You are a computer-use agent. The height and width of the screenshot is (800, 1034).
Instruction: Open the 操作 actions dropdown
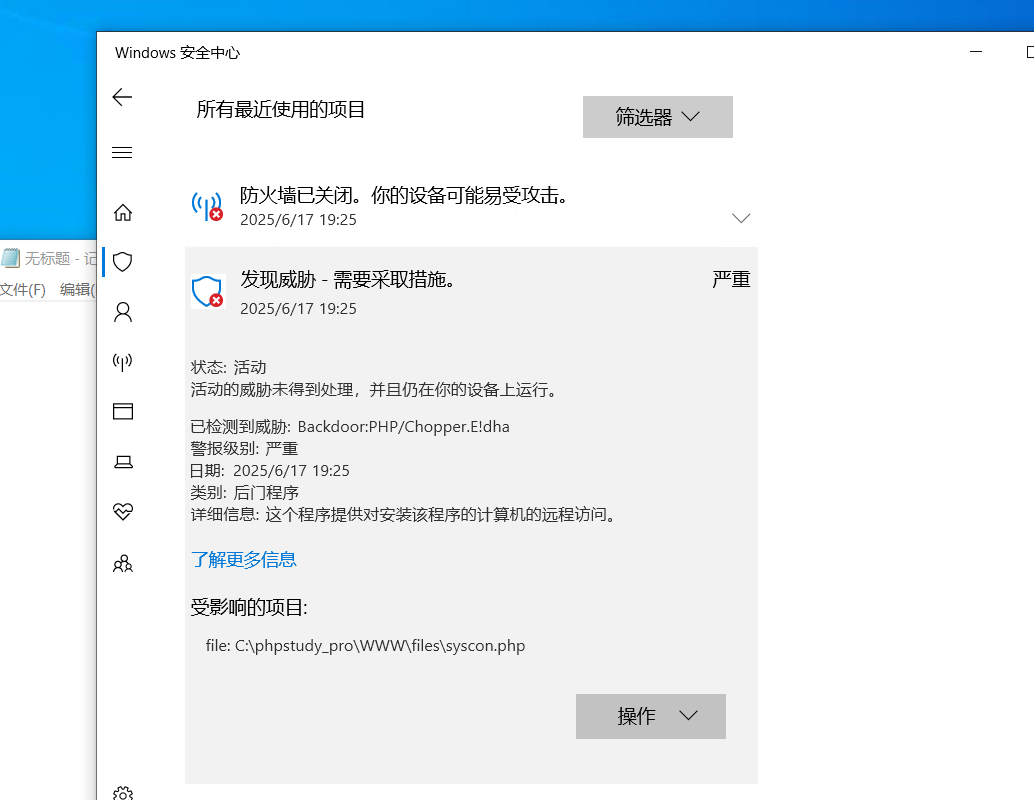(x=651, y=716)
